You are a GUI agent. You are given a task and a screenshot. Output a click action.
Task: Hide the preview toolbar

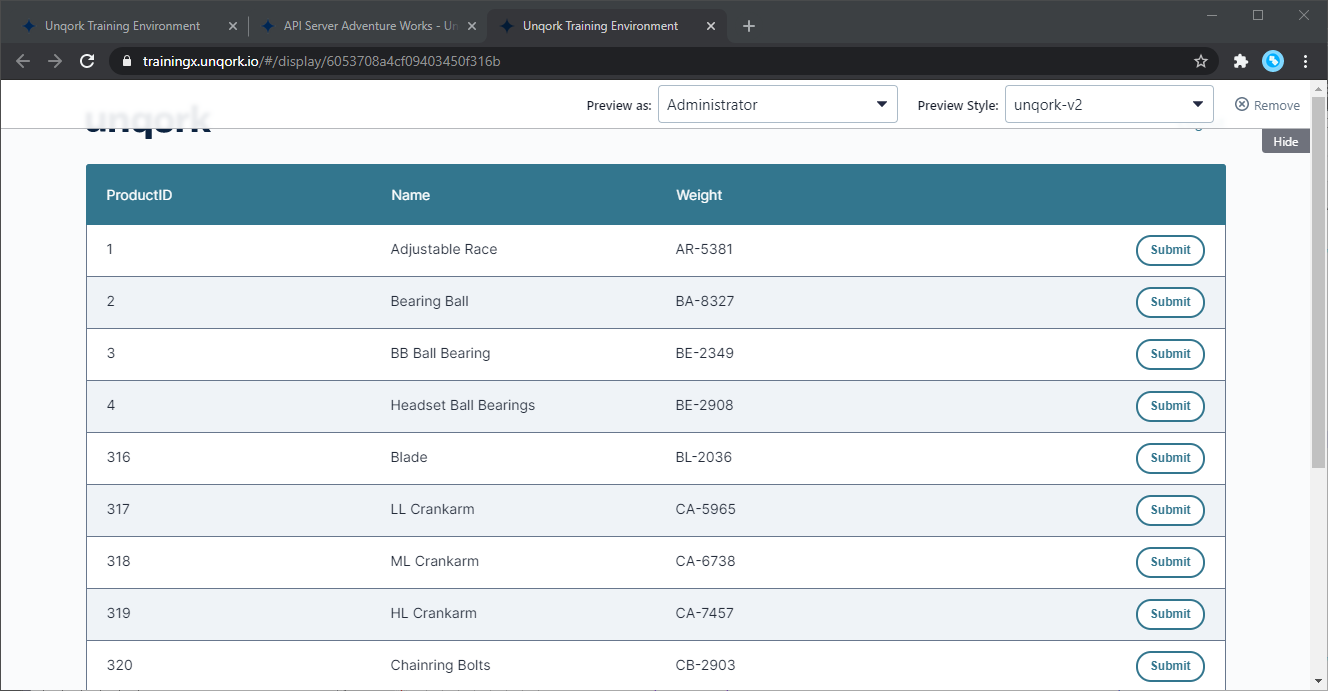click(1285, 141)
